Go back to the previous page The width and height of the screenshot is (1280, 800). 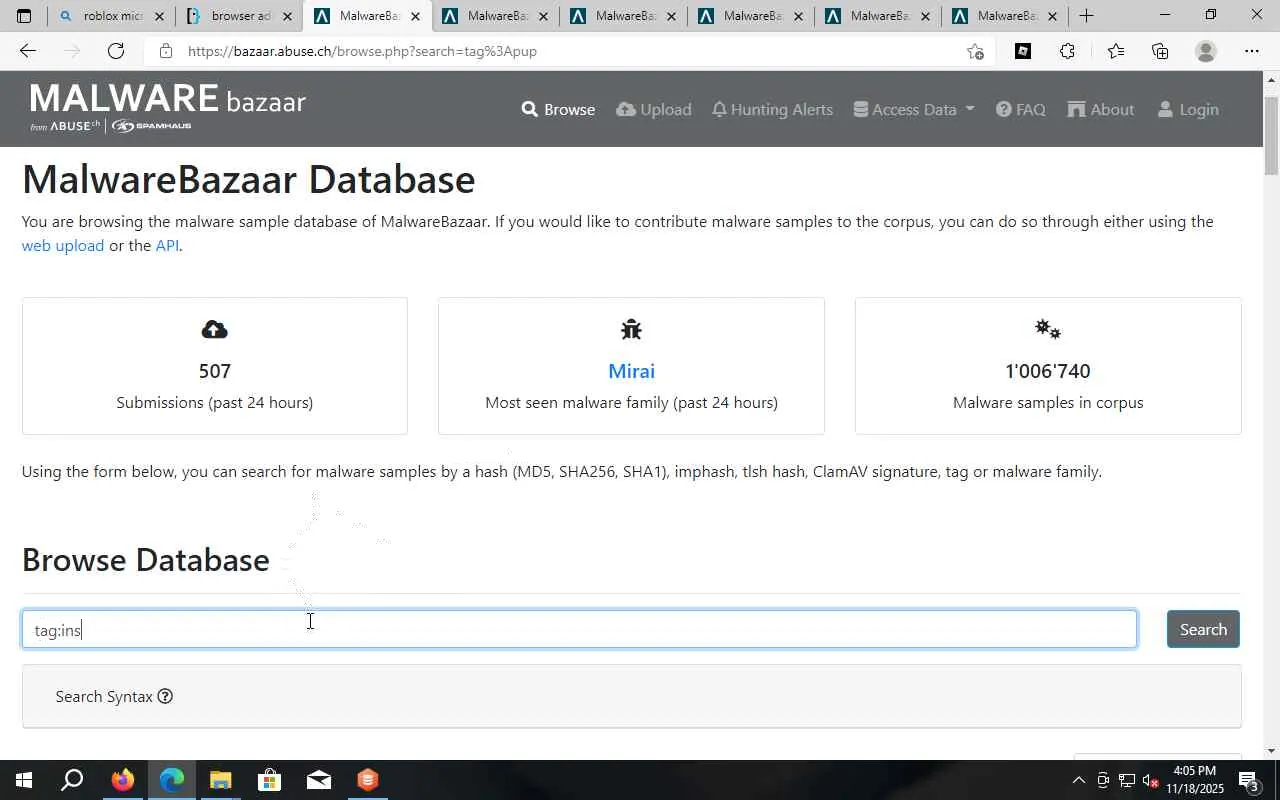point(28,51)
